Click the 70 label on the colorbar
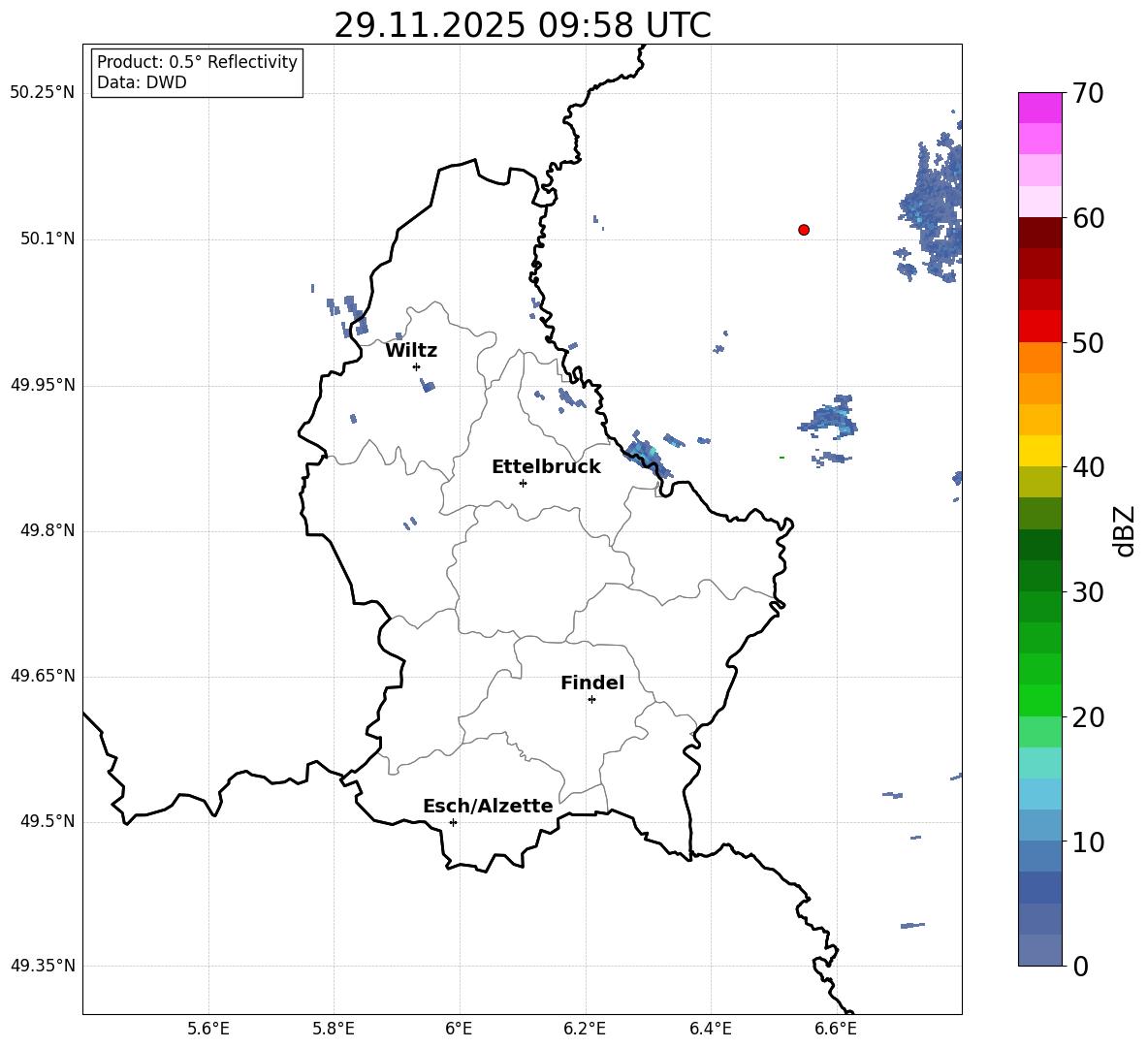 point(1089,93)
